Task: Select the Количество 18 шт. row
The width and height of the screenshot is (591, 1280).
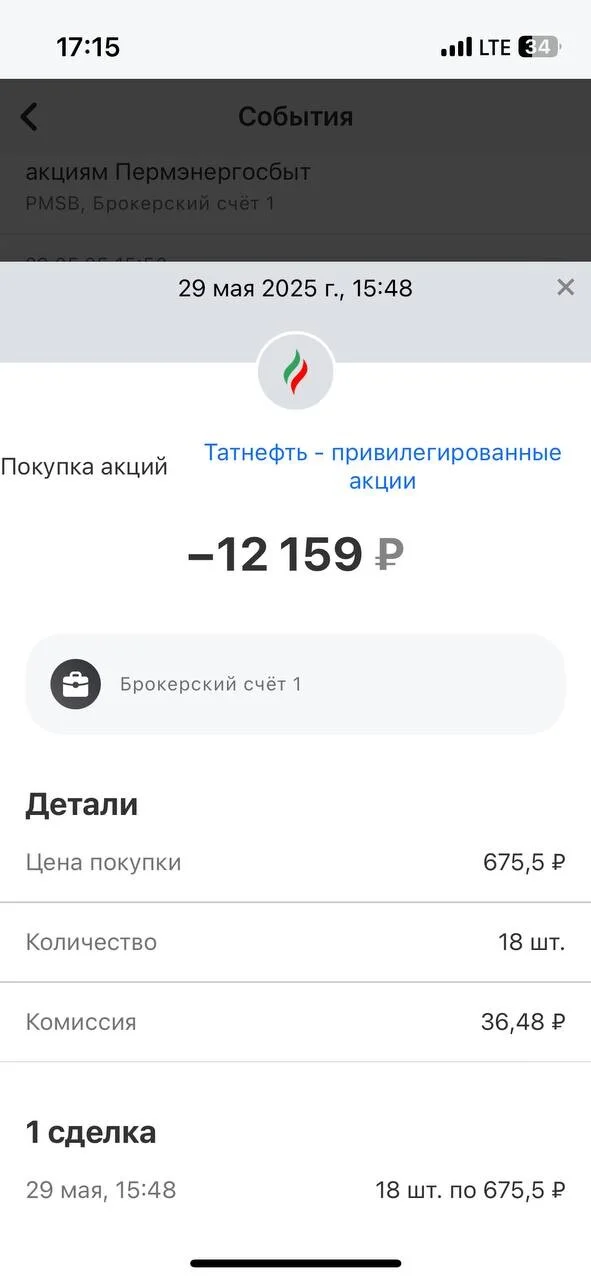Action: (295, 942)
